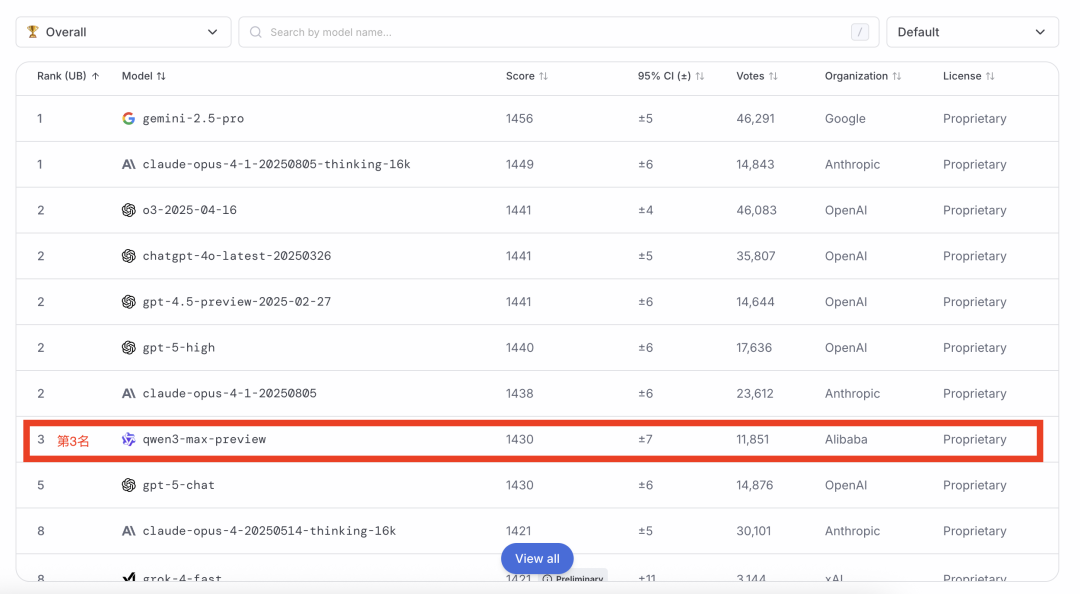
Task: Select model name o3-2025-04-16
Action: click(x=189, y=210)
